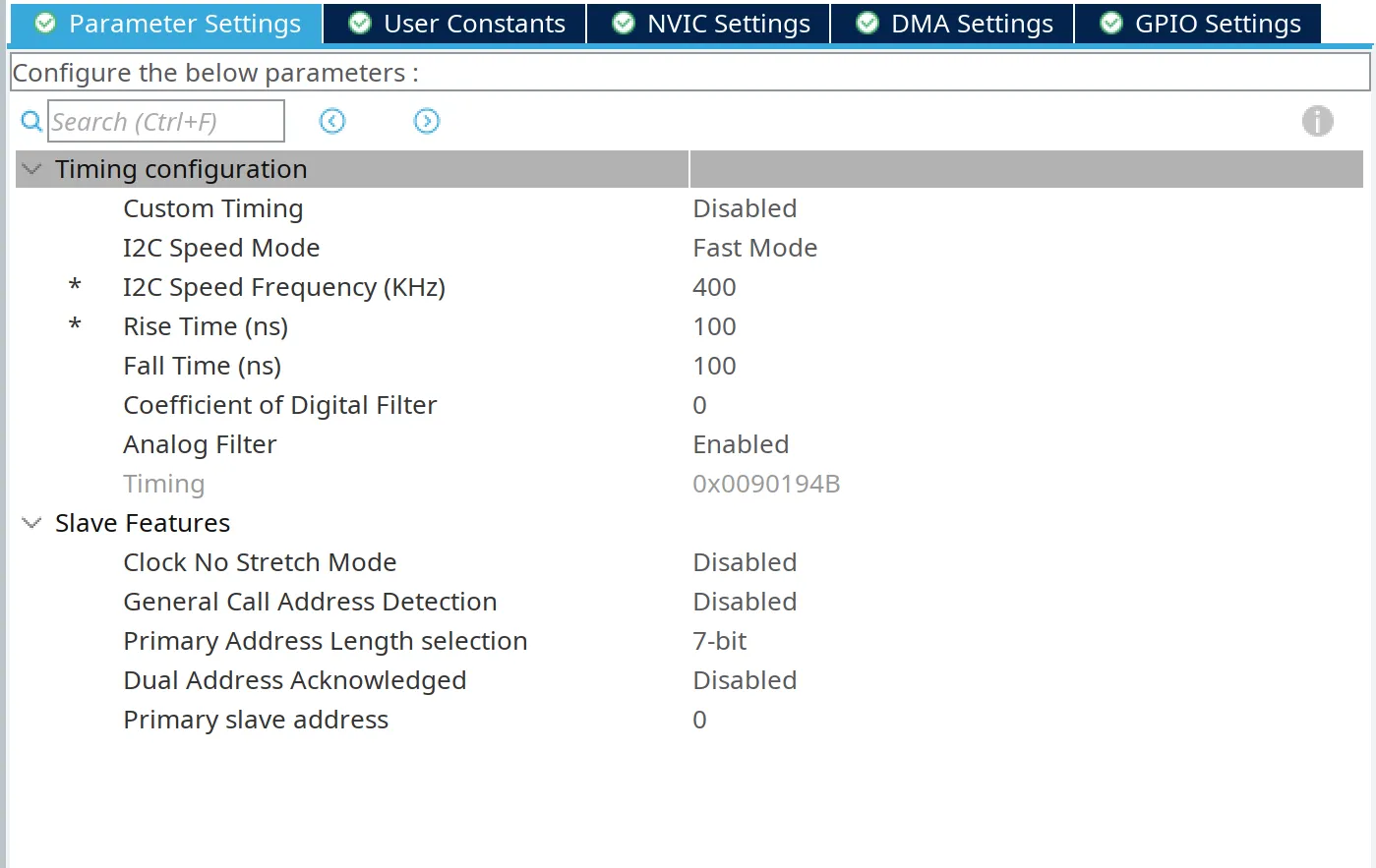The height and width of the screenshot is (868, 1376).
Task: Select the Rise Time (ns) label
Action: pos(206,326)
